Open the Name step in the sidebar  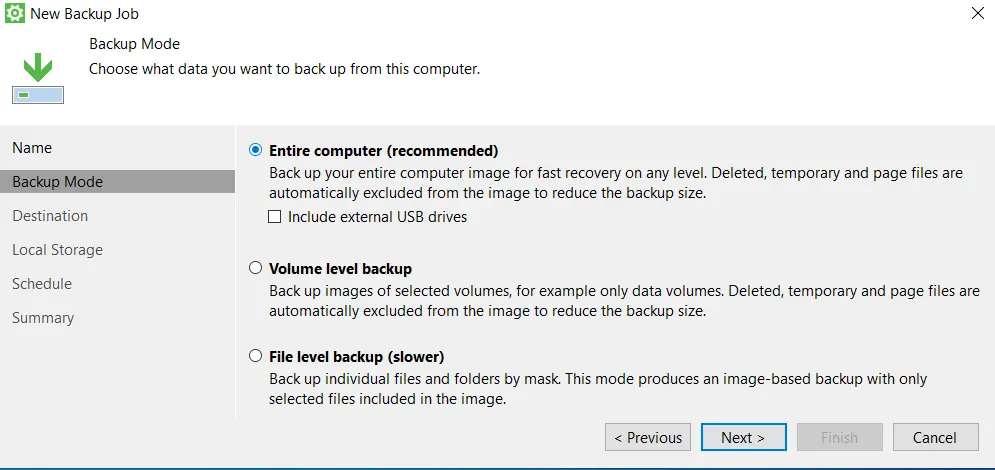point(32,148)
